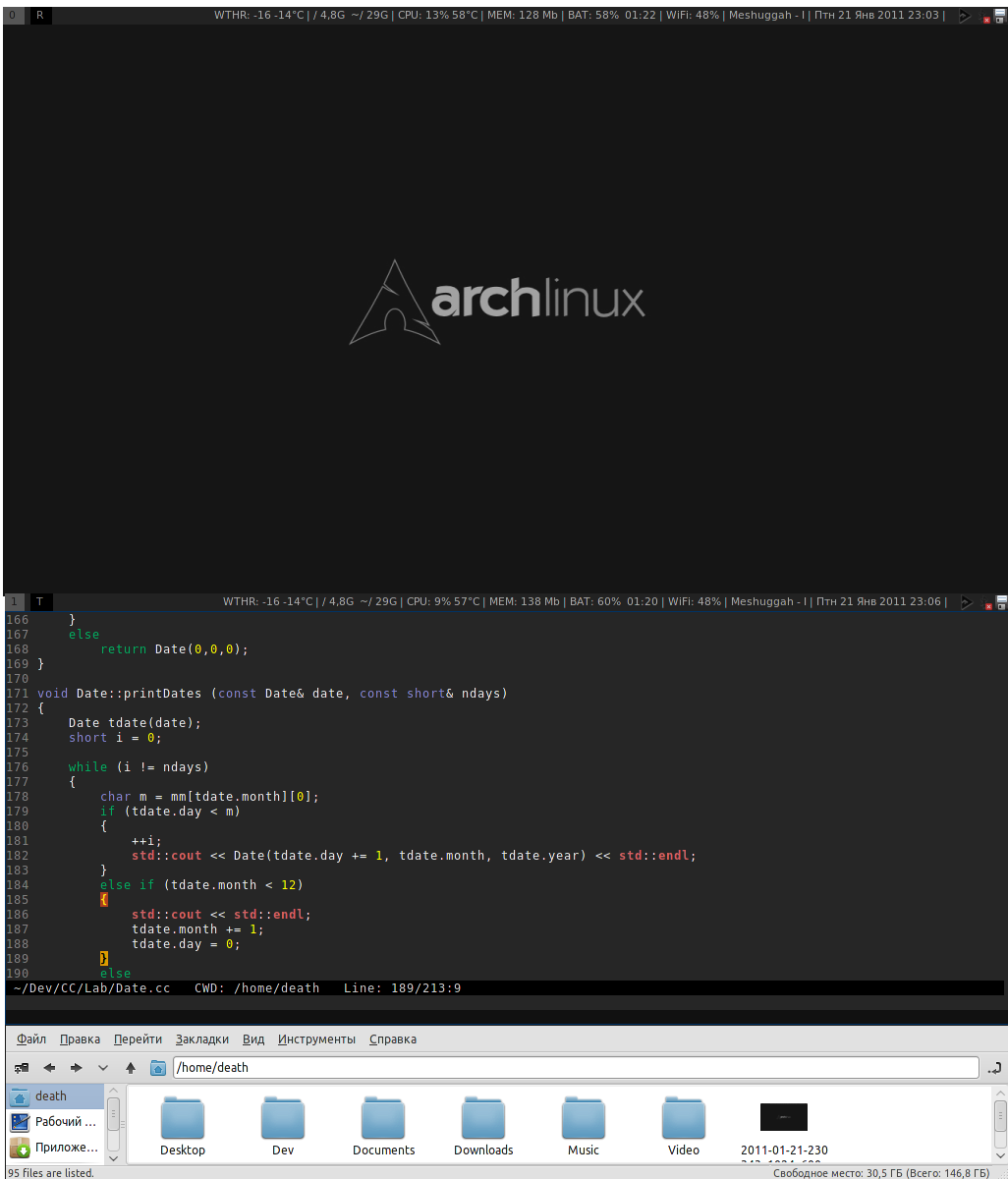Image resolution: width=1008 pixels, height=1179 pixels.
Task: Open the Вид menu
Action: tap(253, 1039)
